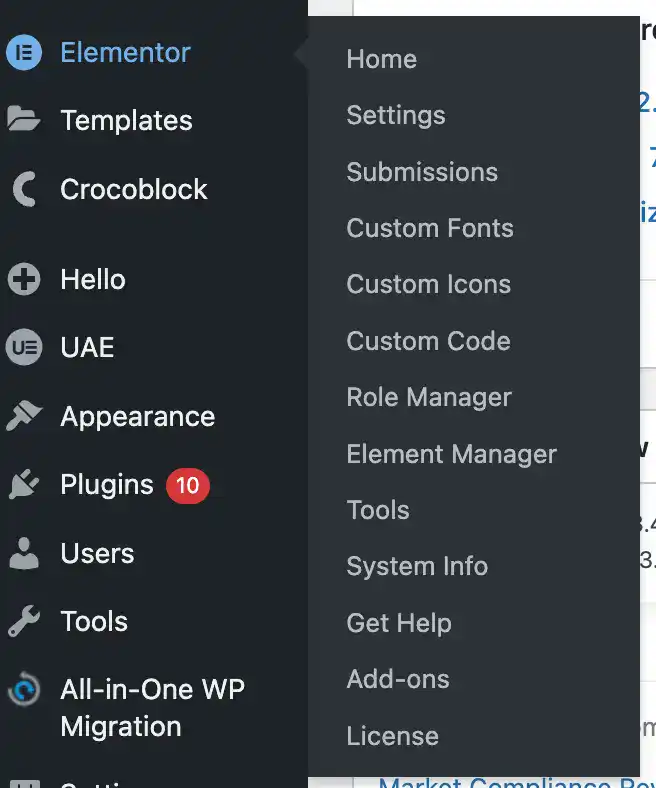Click the Plugins plug icon

point(24,484)
